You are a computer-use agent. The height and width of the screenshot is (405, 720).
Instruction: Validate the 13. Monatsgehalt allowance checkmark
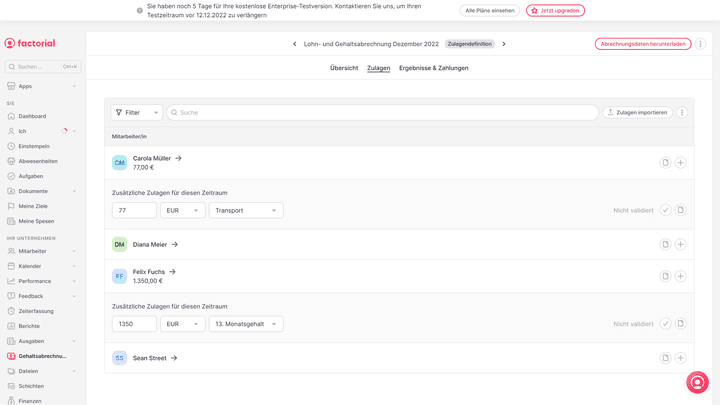pyautogui.click(x=665, y=324)
